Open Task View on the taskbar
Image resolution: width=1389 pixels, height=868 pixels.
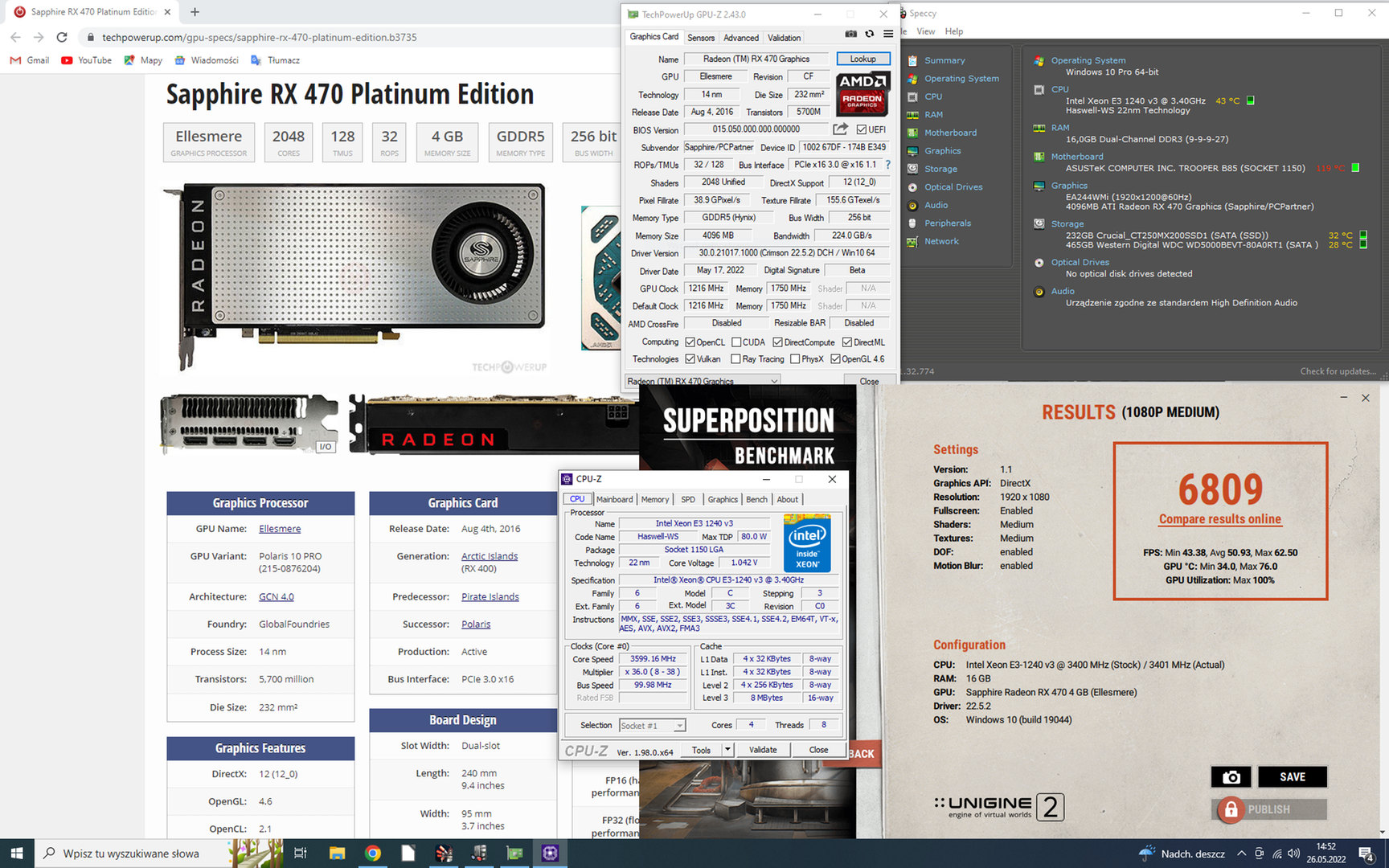[300, 854]
